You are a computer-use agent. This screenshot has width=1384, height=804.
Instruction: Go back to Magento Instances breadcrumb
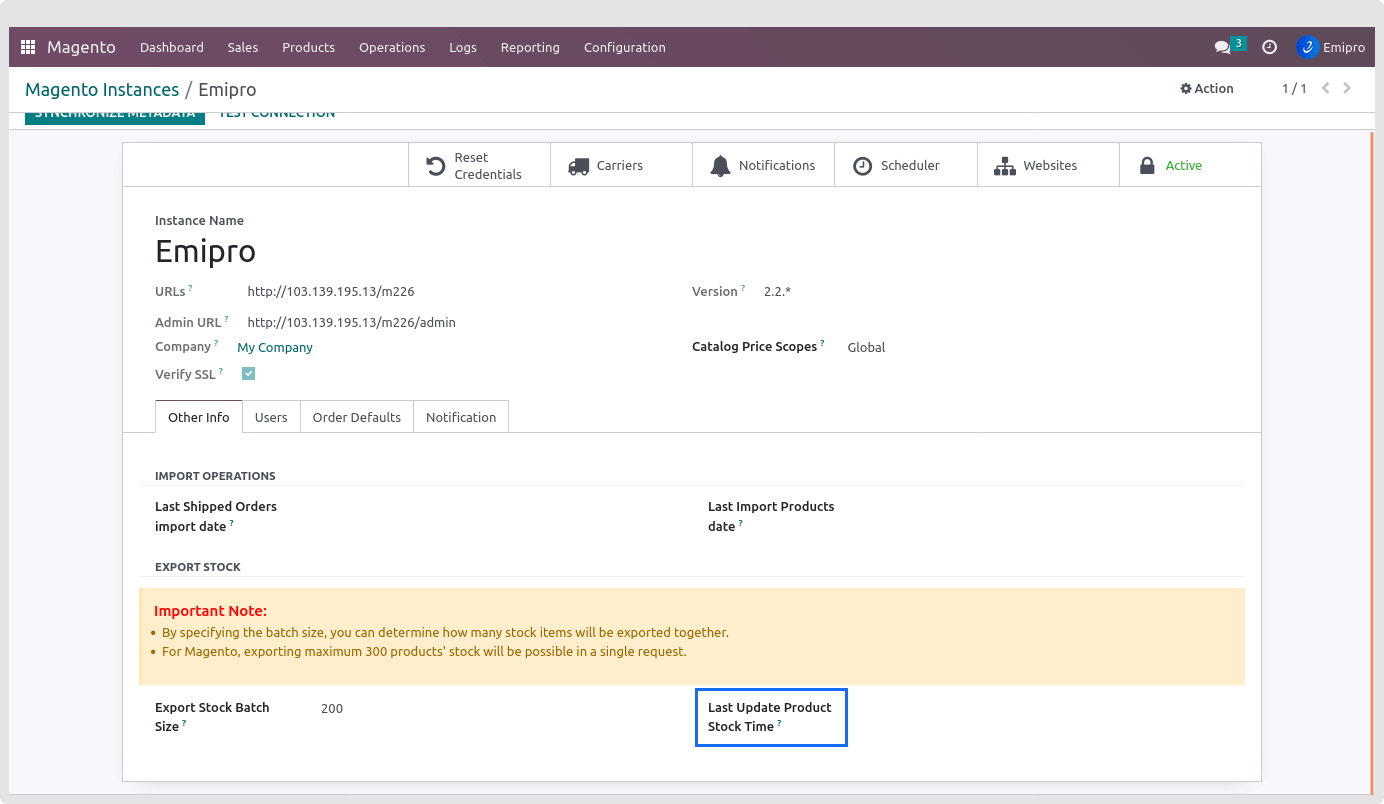[x=102, y=90]
